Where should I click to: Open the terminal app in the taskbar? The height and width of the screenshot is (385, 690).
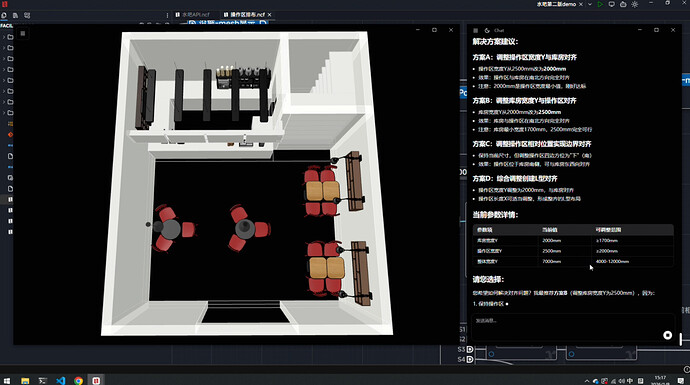pos(43,381)
